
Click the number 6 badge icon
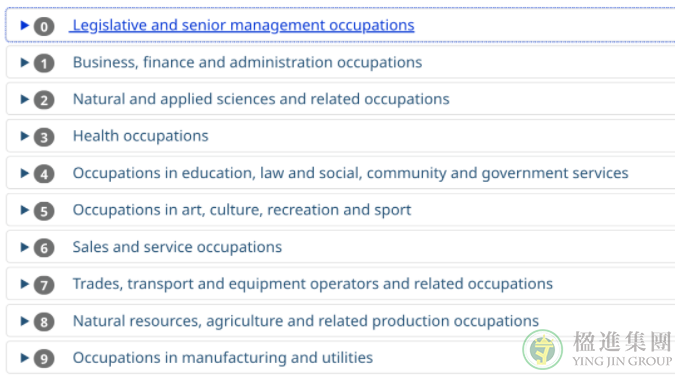pos(44,248)
